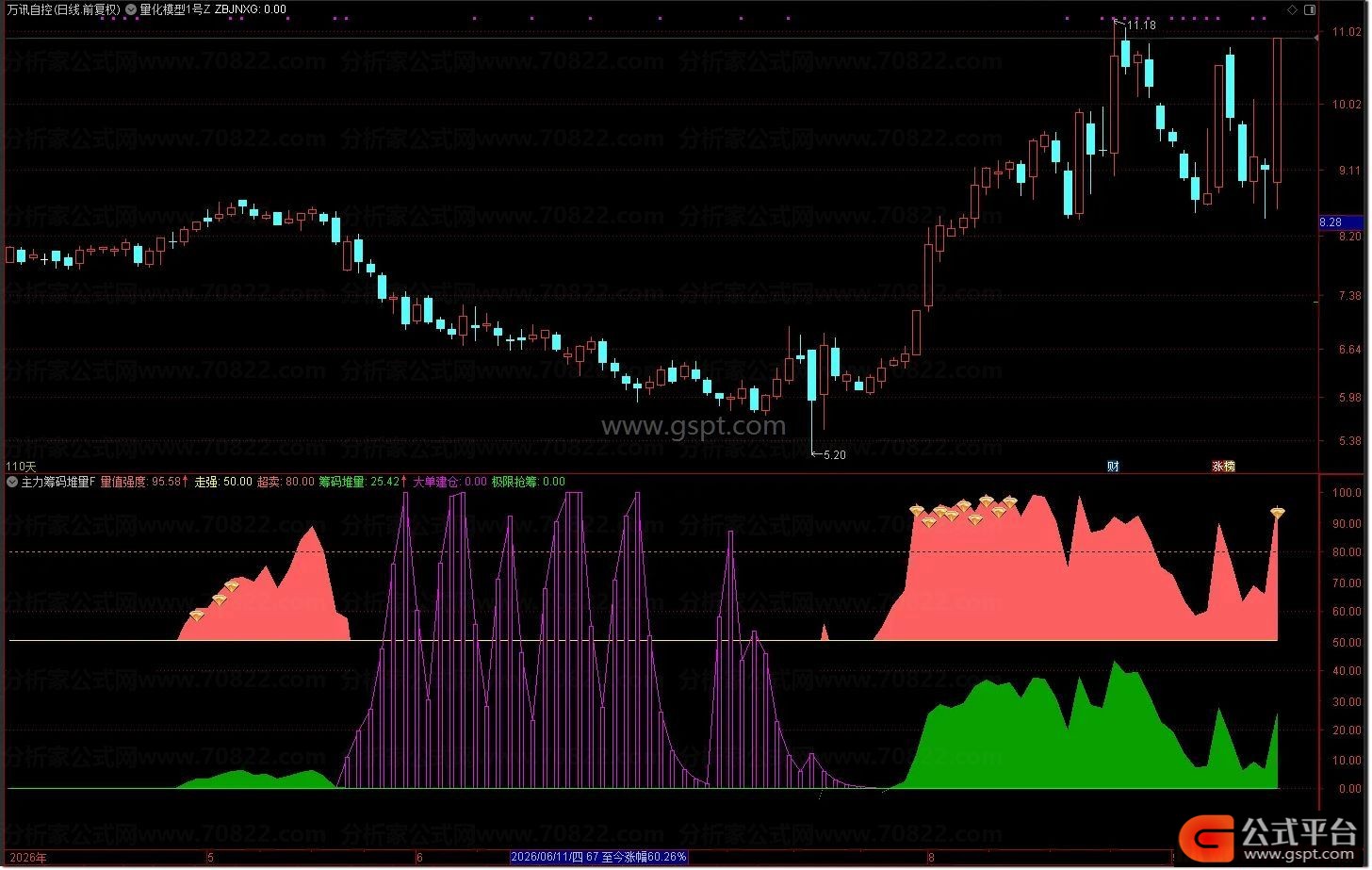Click the 筹码堆里 25.42 indicator value
Viewport: 1372px width, 870px height.
click(363, 482)
